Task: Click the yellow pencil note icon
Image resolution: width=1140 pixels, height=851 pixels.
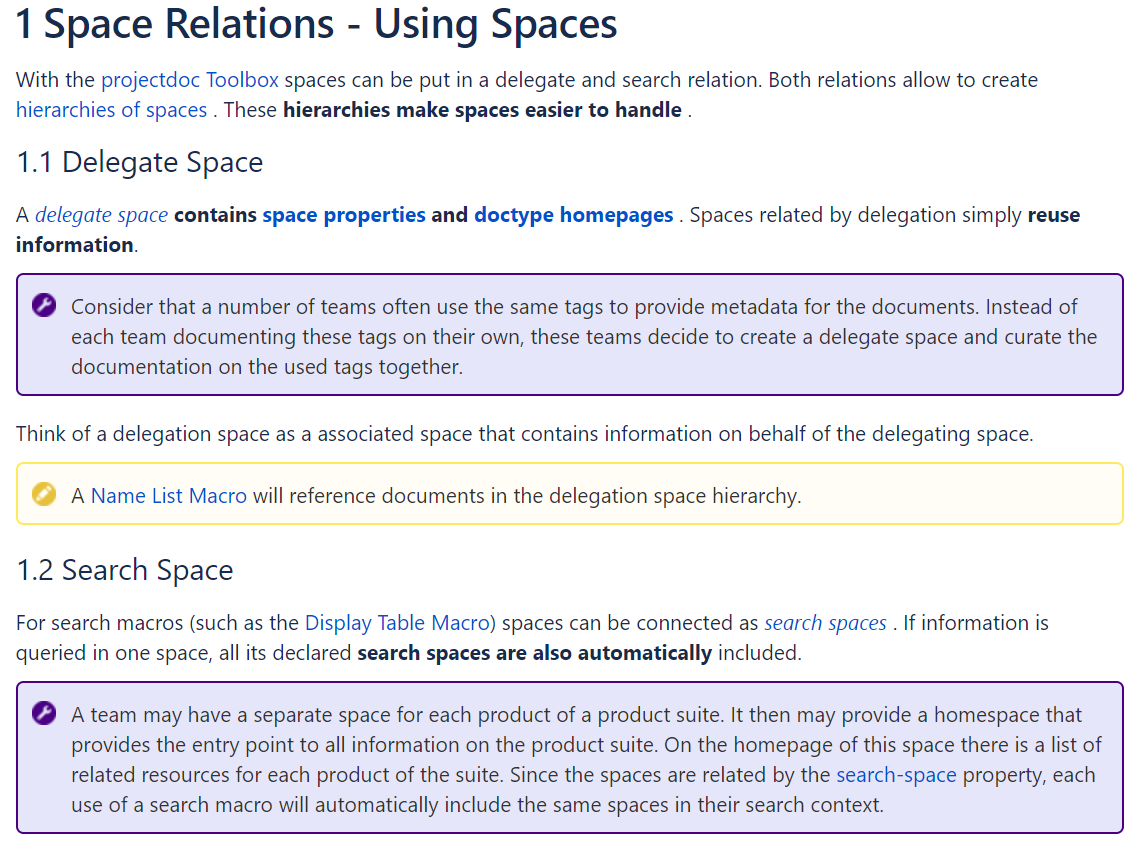Action: click(44, 494)
